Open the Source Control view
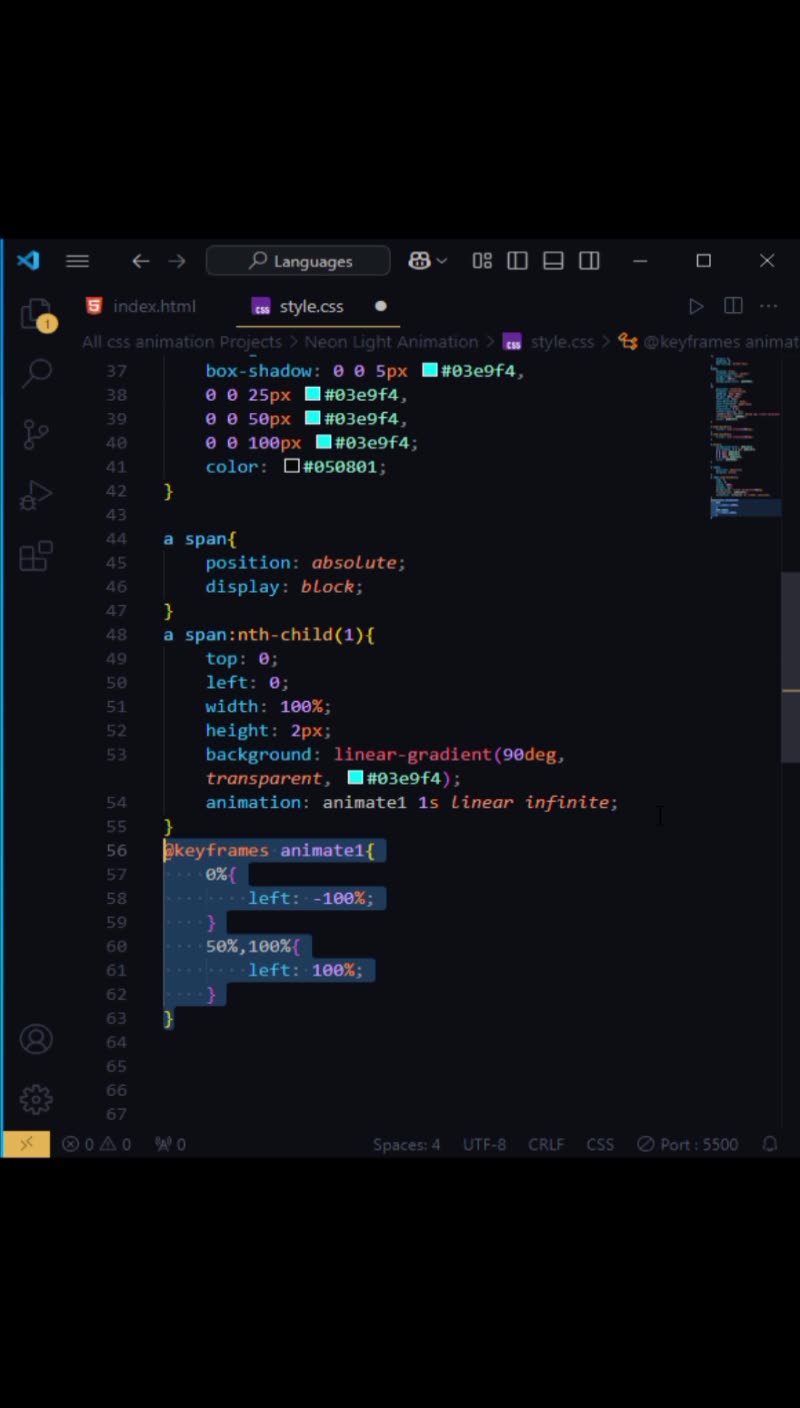800x1408 pixels. pos(36,434)
